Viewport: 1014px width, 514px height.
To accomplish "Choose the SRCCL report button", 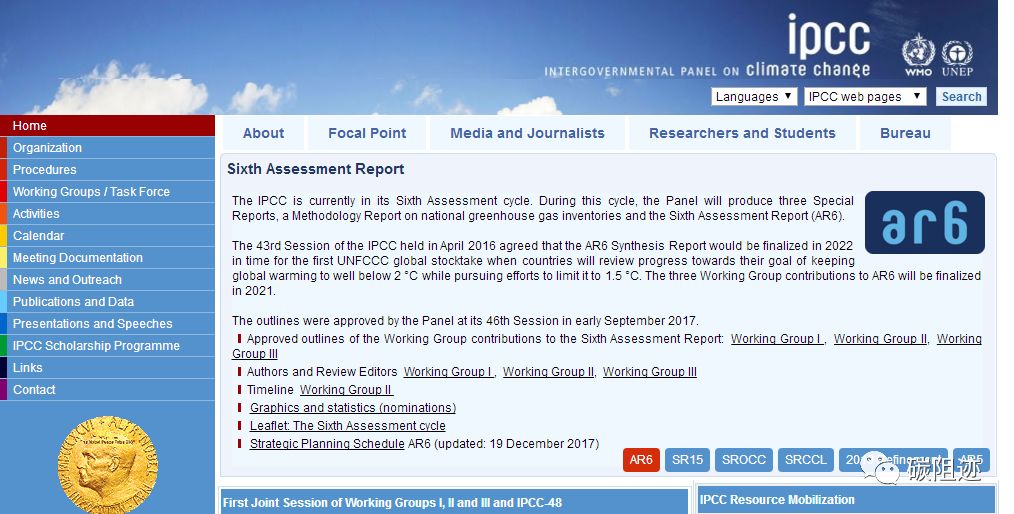I will [x=806, y=460].
